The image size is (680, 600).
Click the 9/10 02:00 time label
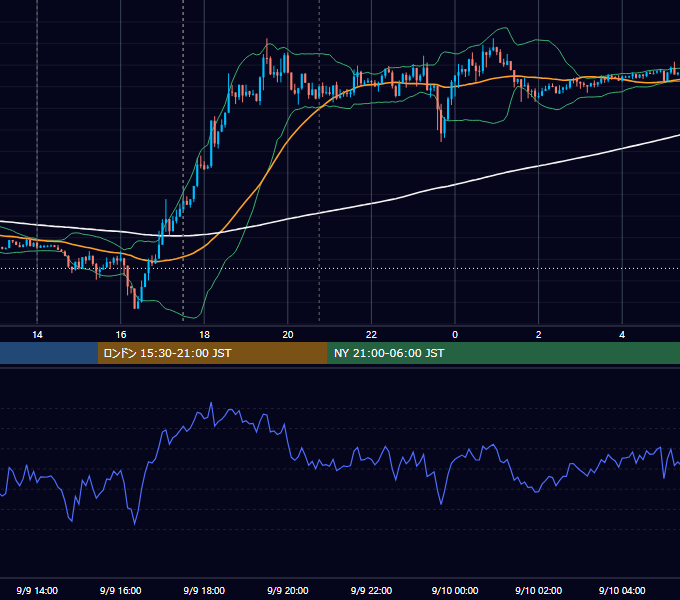(x=539, y=590)
